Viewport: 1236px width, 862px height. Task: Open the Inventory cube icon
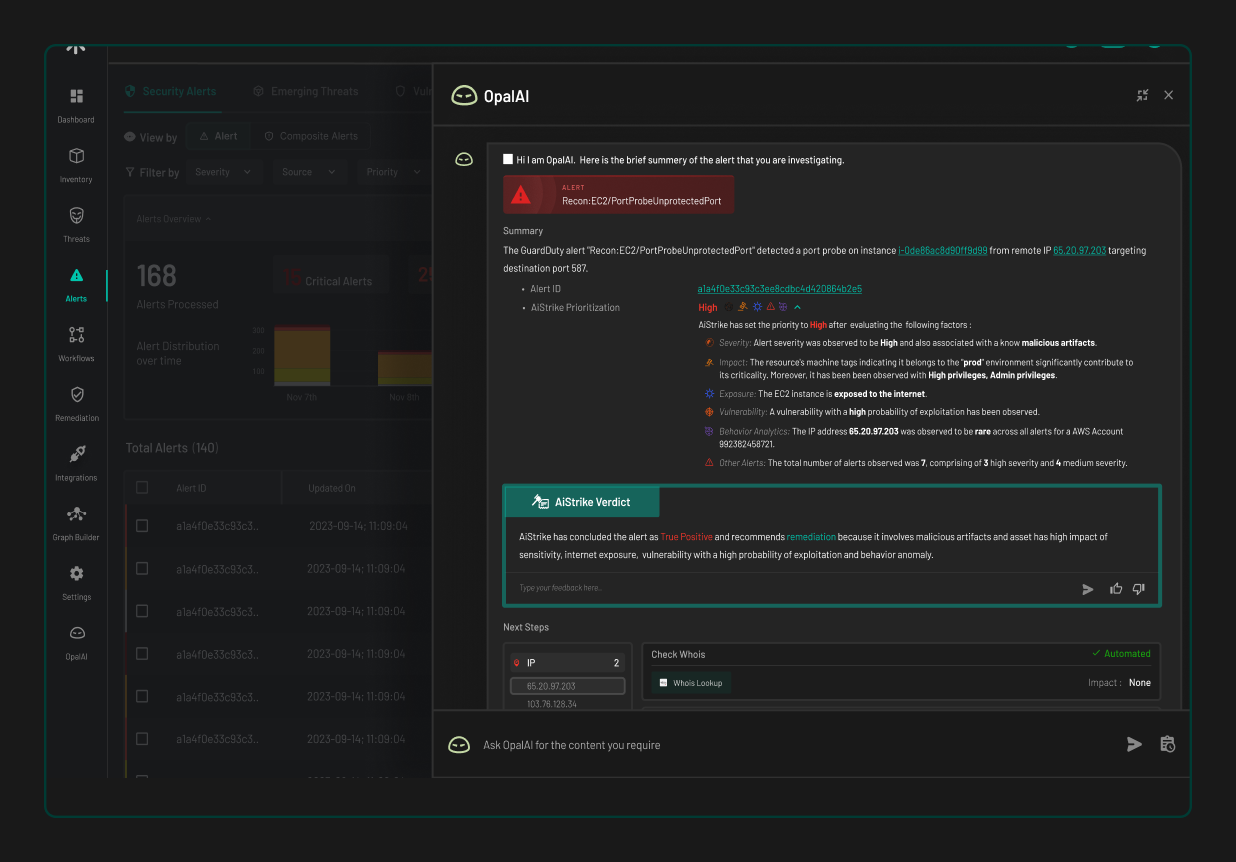(x=76, y=157)
